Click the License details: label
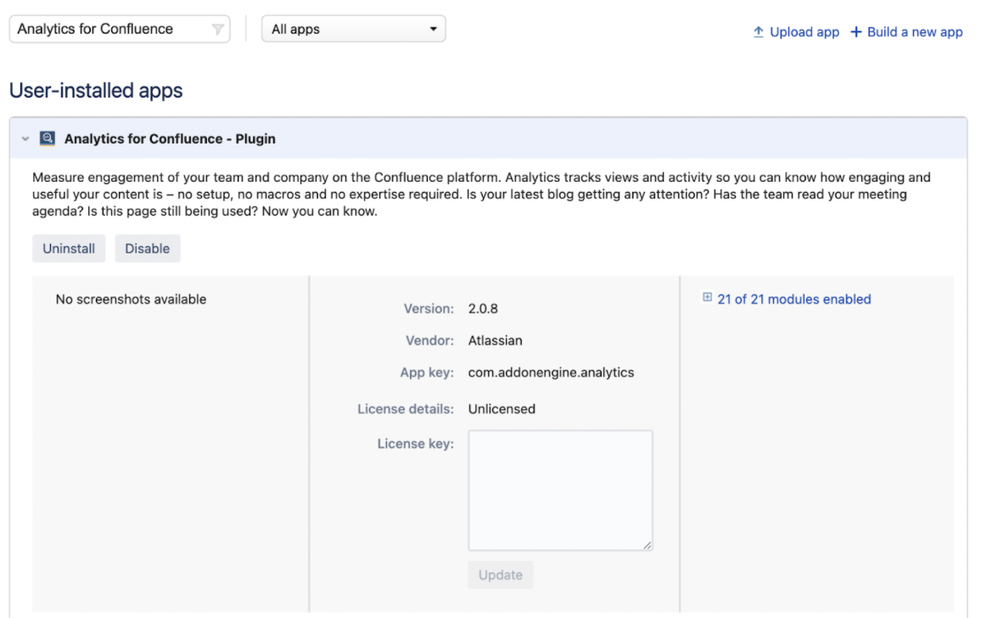 pos(405,409)
